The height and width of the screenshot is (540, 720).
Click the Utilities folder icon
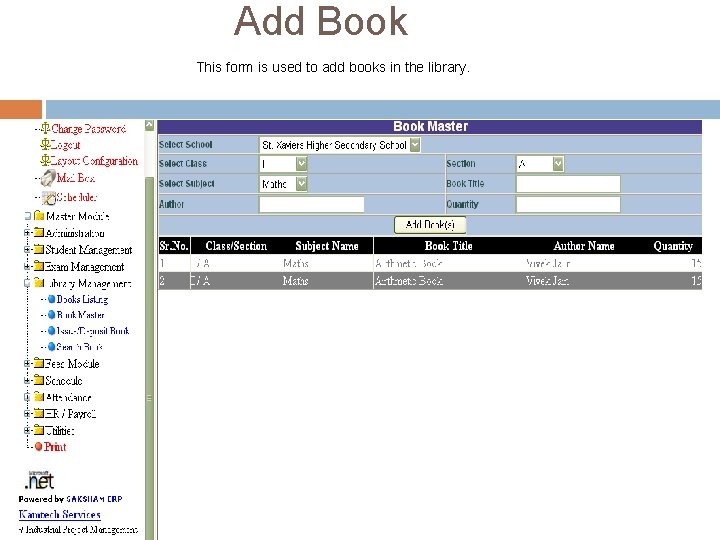pos(39,430)
